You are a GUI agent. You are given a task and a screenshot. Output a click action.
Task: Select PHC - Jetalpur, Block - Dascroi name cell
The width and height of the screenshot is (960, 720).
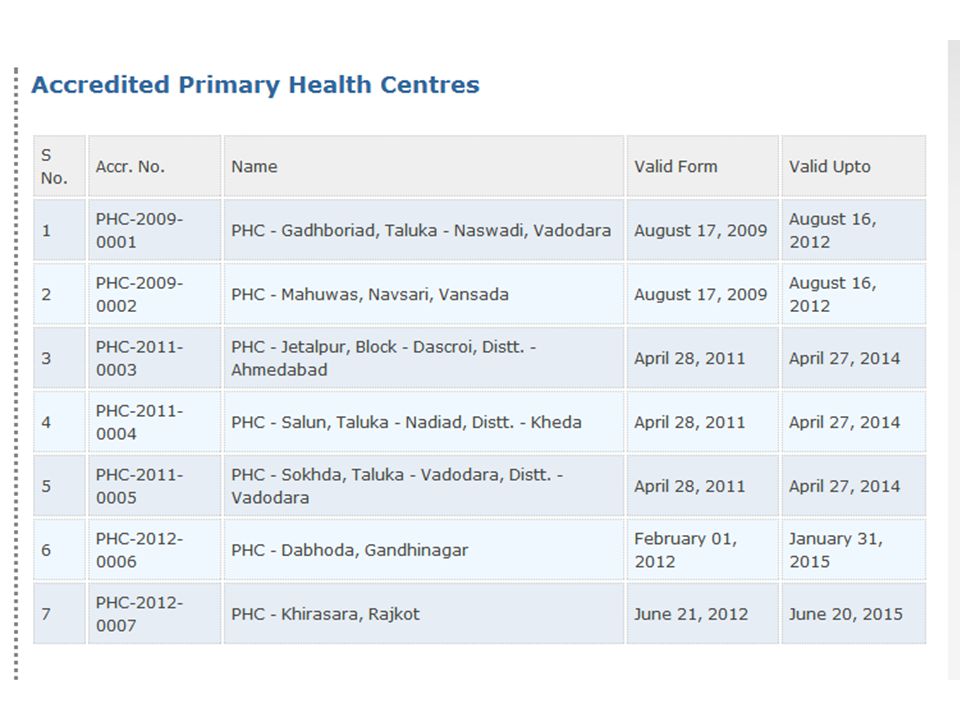click(424, 359)
